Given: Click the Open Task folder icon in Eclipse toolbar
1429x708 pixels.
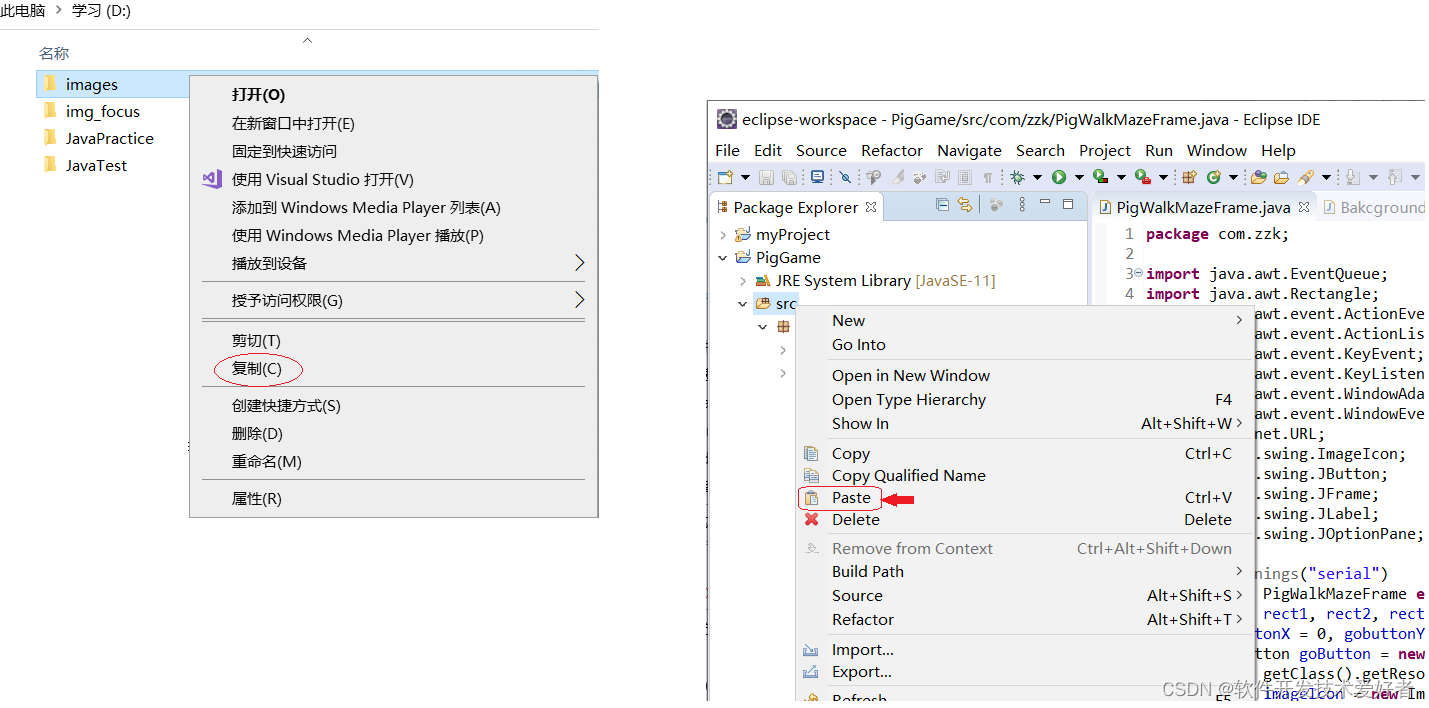Looking at the screenshot, I should click(x=1281, y=177).
